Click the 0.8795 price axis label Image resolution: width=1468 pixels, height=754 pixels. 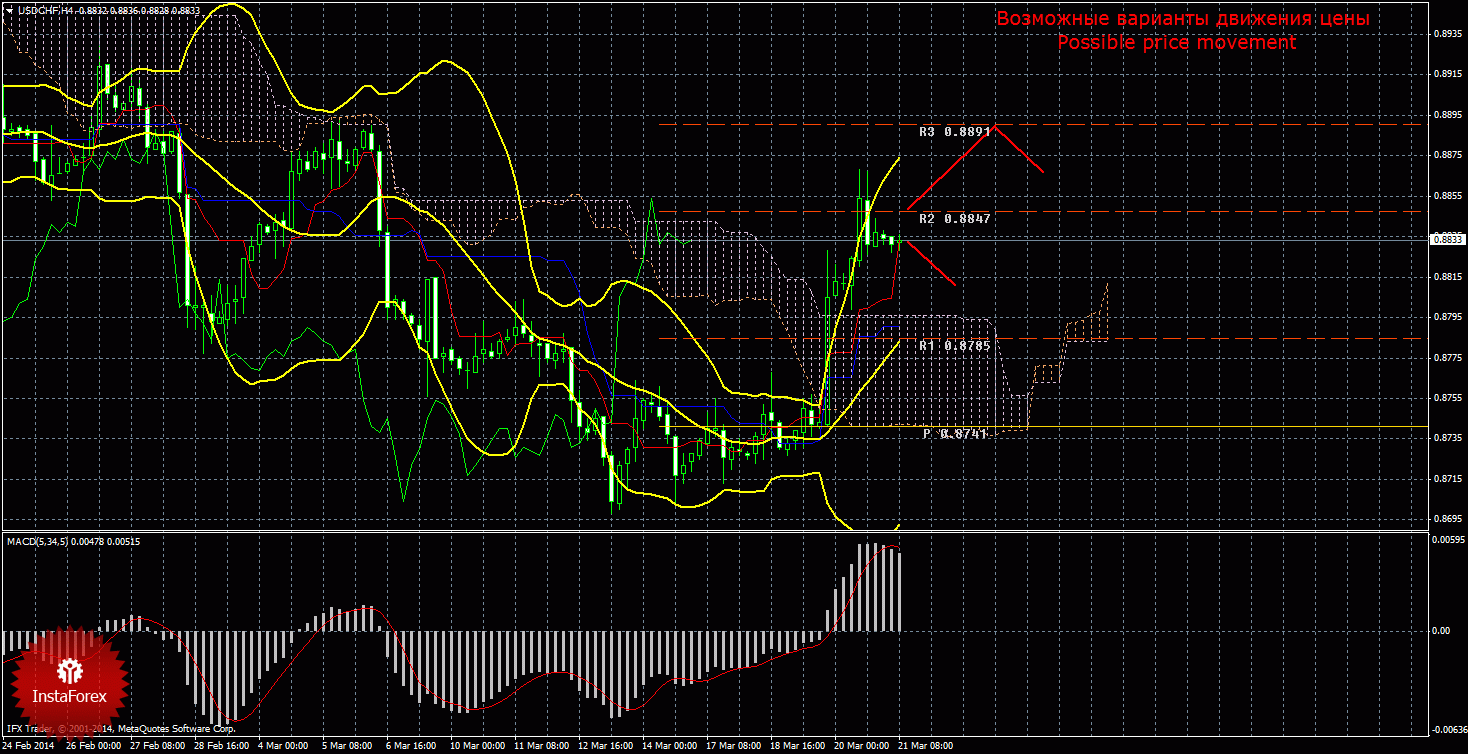click(x=1447, y=317)
